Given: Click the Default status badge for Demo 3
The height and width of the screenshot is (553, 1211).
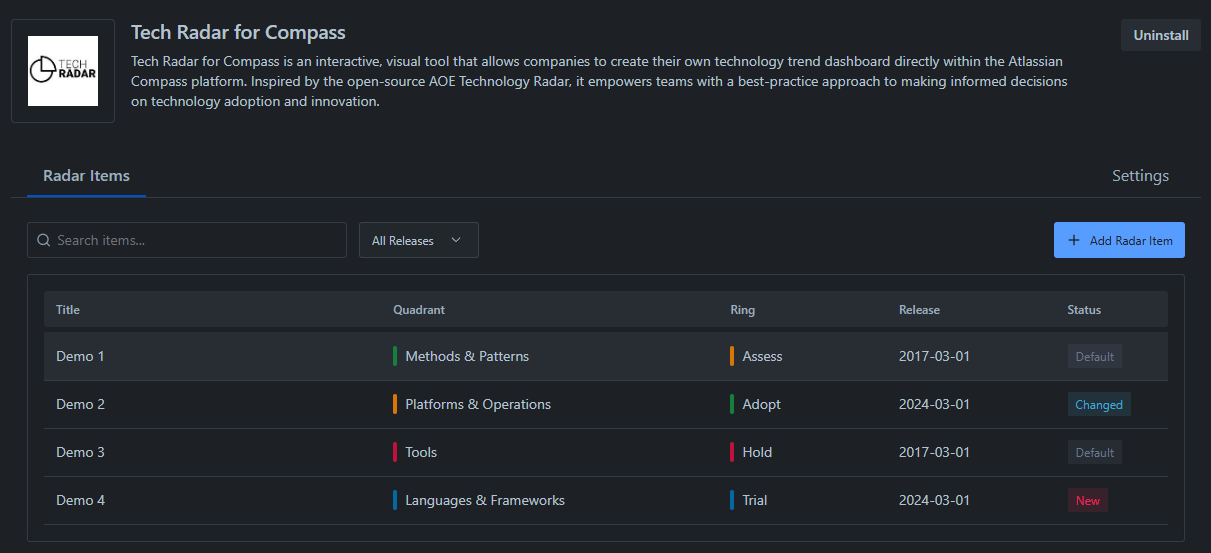Looking at the screenshot, I should click(1094, 452).
